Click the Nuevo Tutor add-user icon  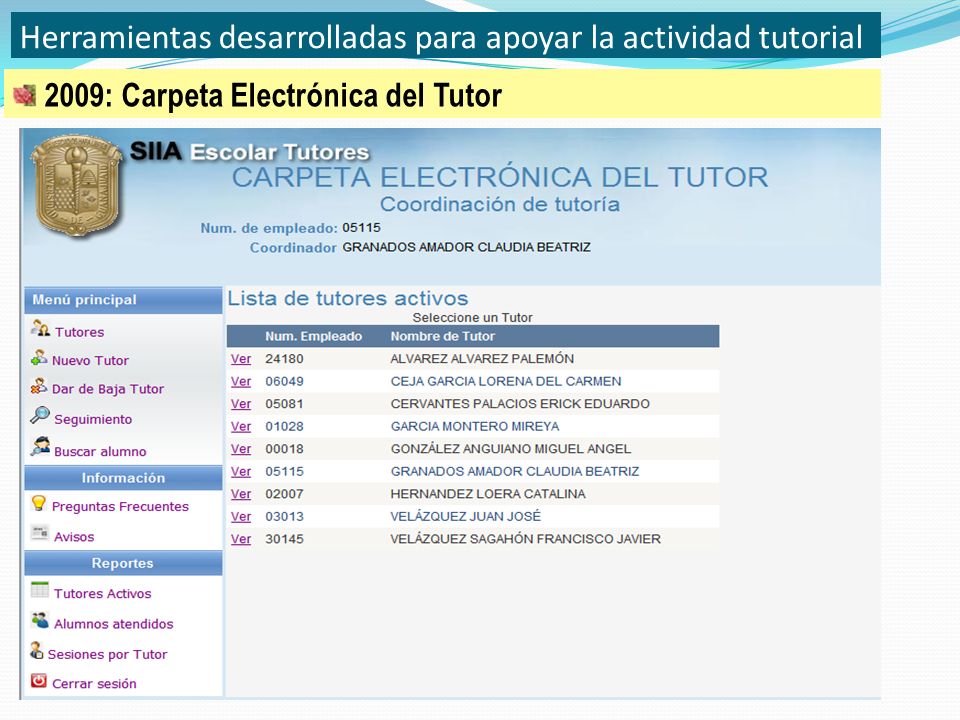tap(39, 358)
